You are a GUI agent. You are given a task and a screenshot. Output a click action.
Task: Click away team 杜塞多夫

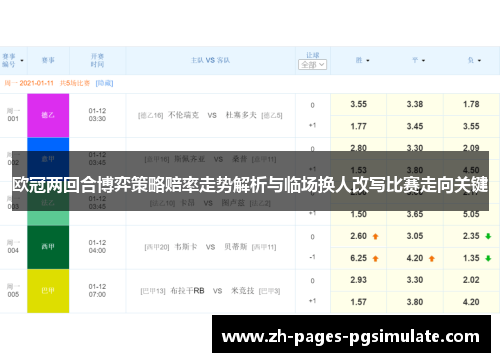[241, 115]
